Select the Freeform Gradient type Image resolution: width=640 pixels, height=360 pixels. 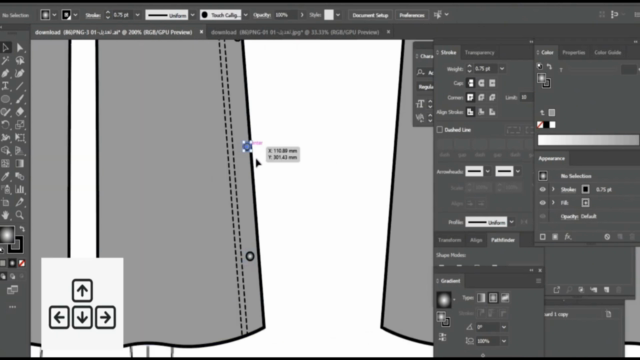point(505,298)
